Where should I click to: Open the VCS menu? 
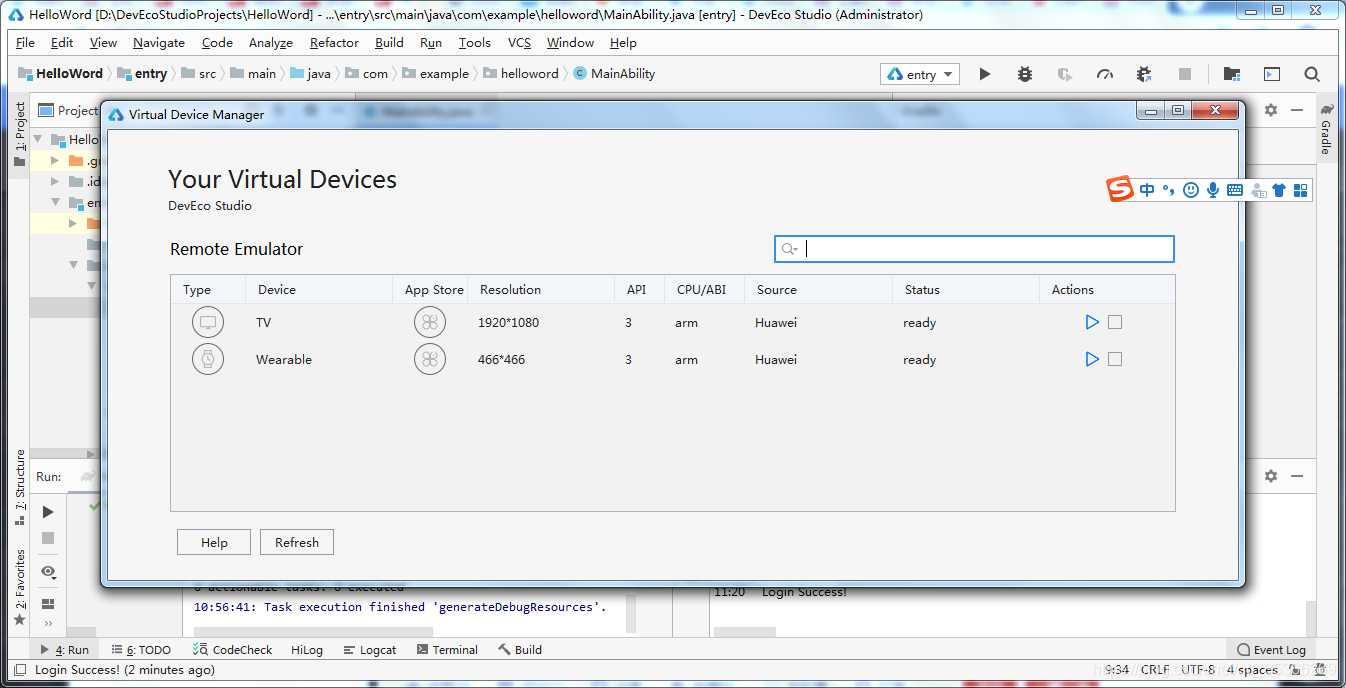click(x=519, y=43)
